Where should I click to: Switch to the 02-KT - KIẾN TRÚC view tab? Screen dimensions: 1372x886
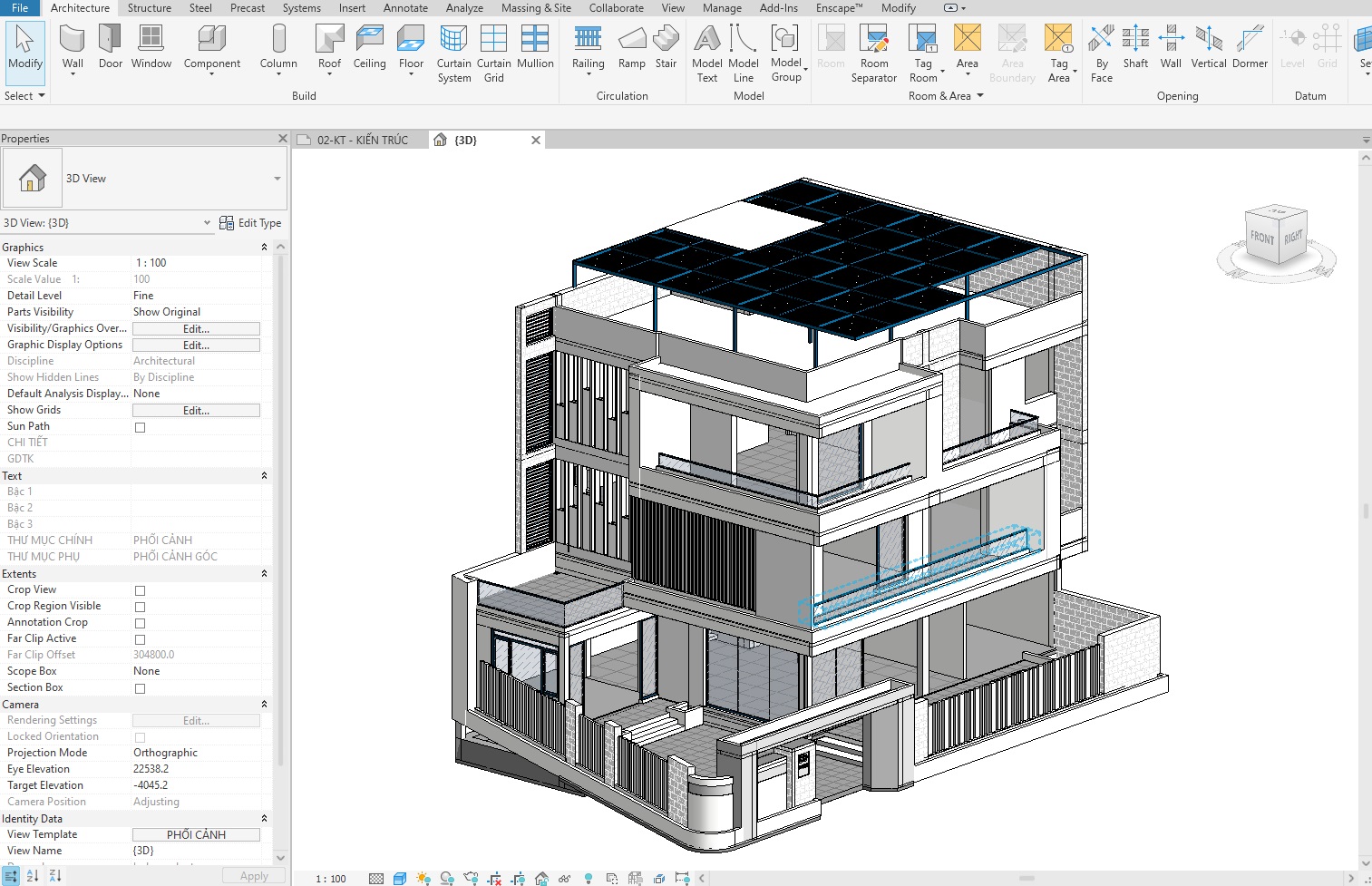[363, 141]
